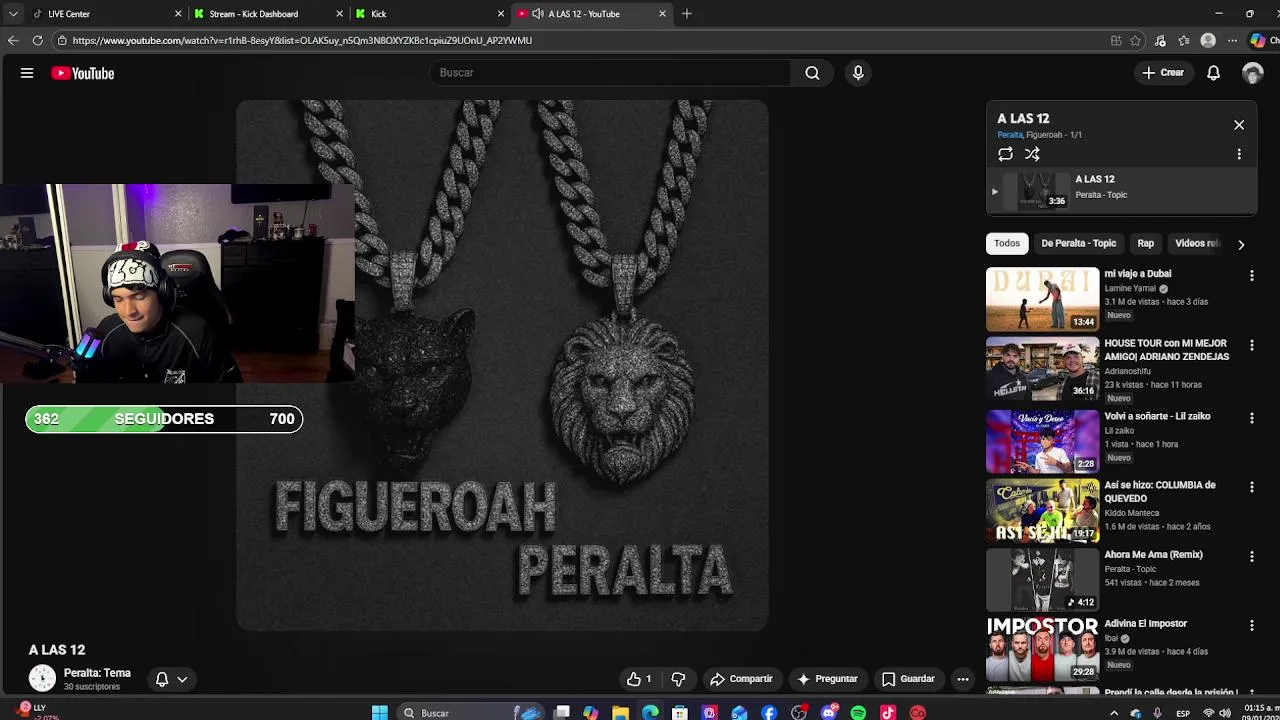Open Microsoft Store from taskbar

point(680,713)
